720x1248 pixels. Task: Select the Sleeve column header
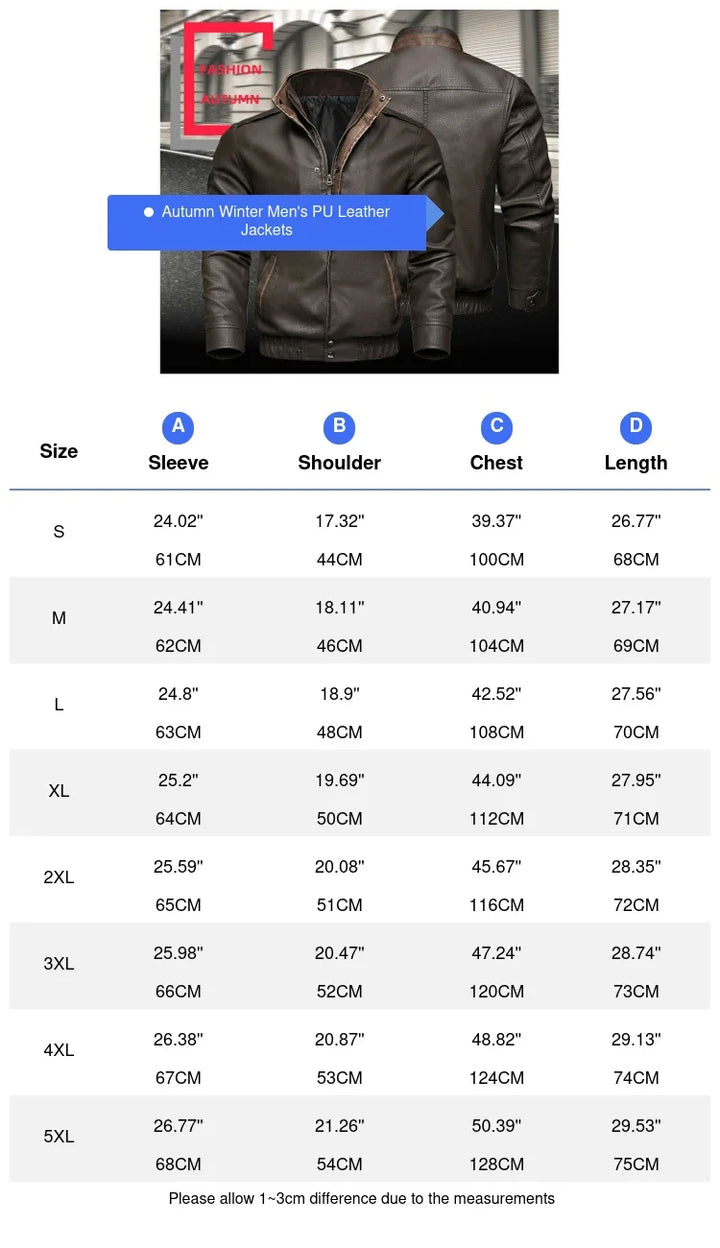click(x=178, y=463)
